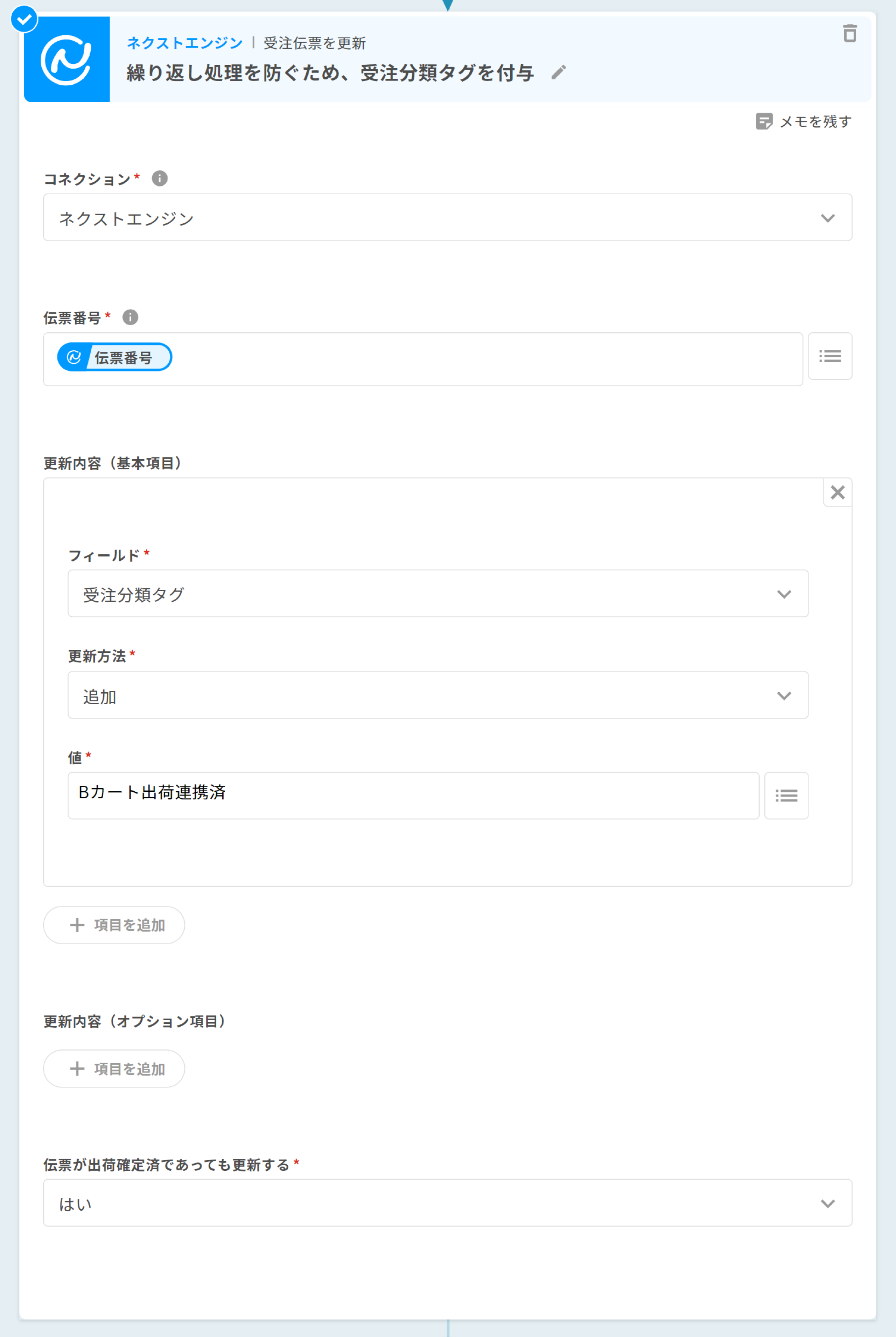
Task: Click info icon next to 伝票番号 label
Action: point(130,318)
